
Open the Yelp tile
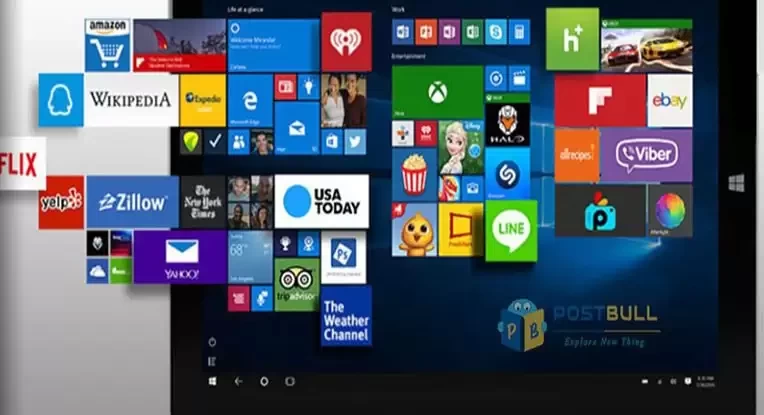(x=61, y=203)
